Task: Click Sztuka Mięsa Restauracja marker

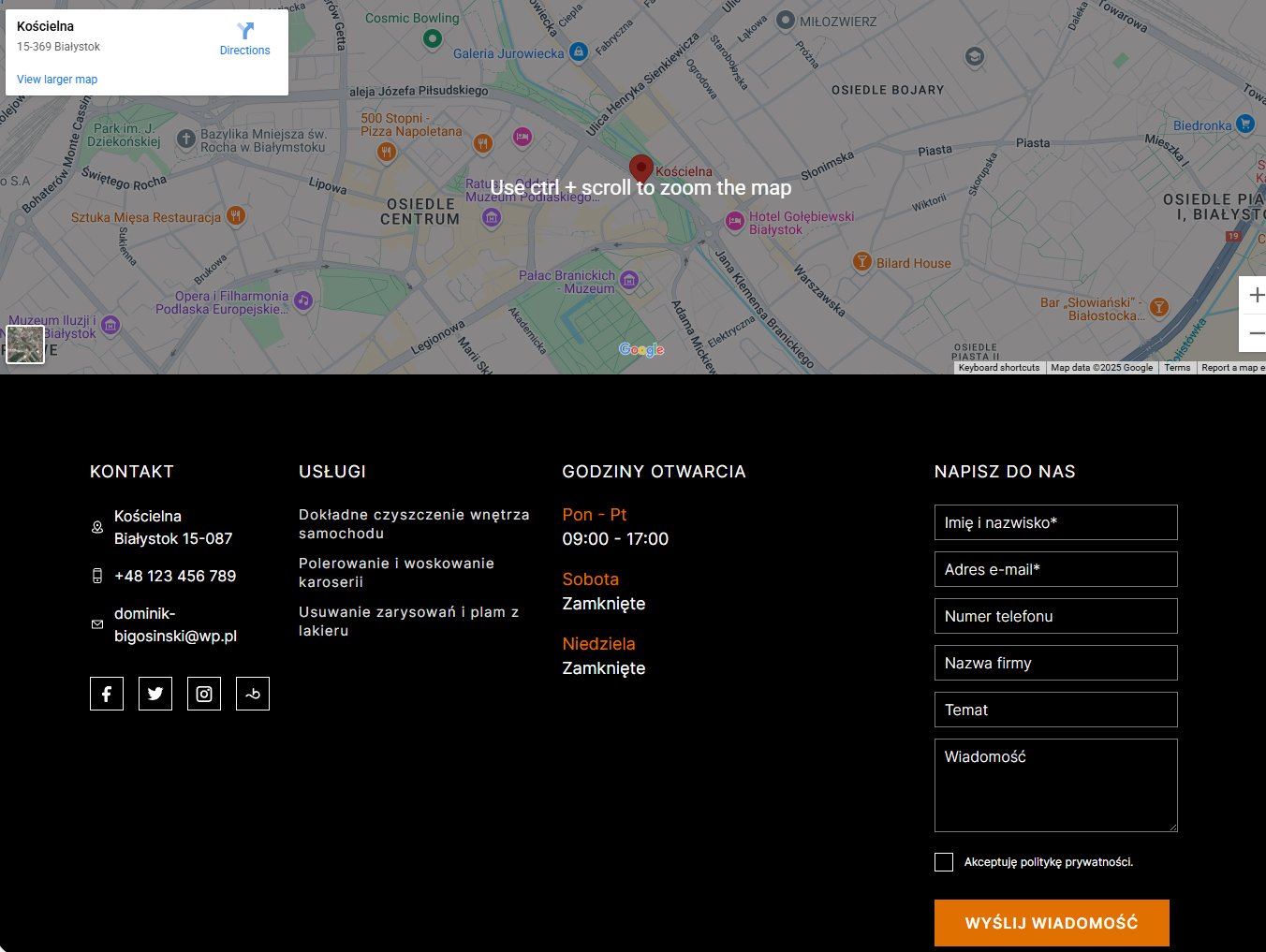Action: point(236,215)
